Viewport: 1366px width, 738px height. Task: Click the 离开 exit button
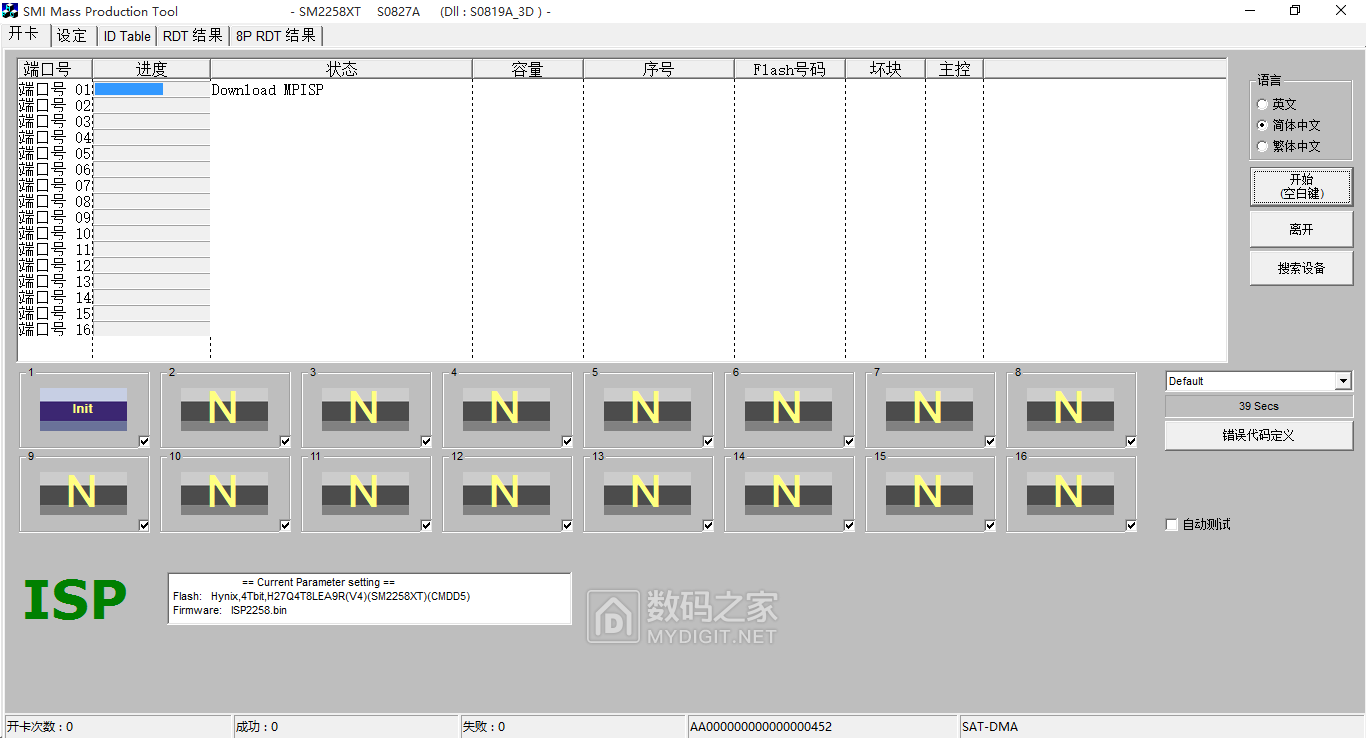click(1301, 229)
